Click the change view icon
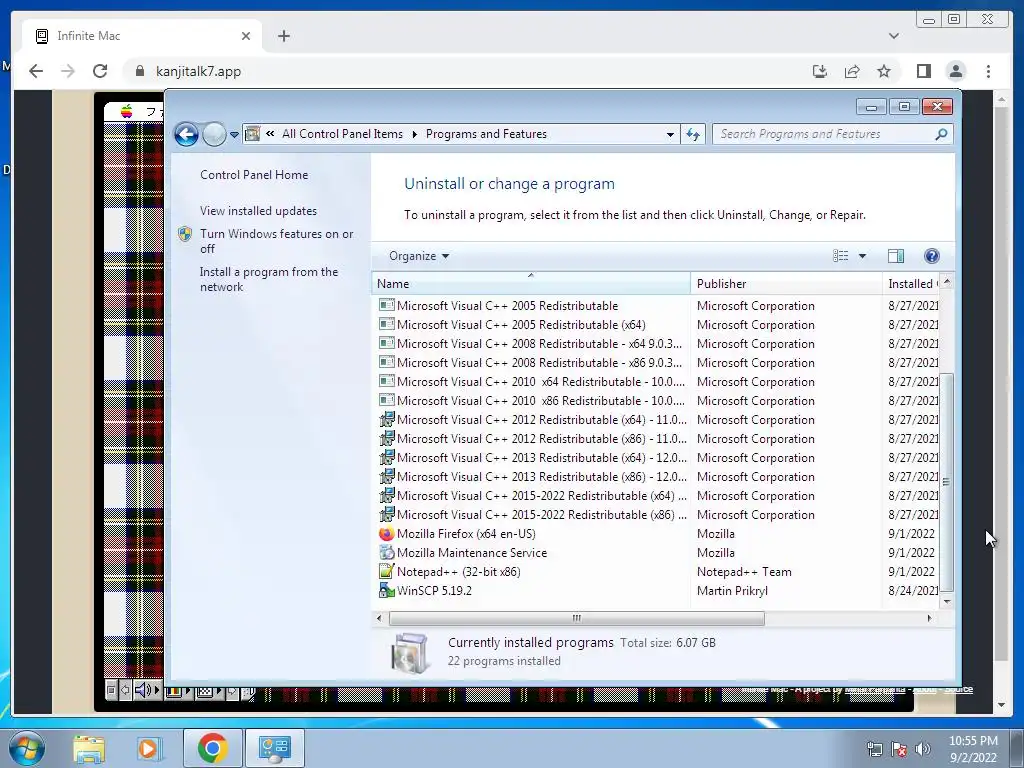The width and height of the screenshot is (1024, 768). click(840, 256)
